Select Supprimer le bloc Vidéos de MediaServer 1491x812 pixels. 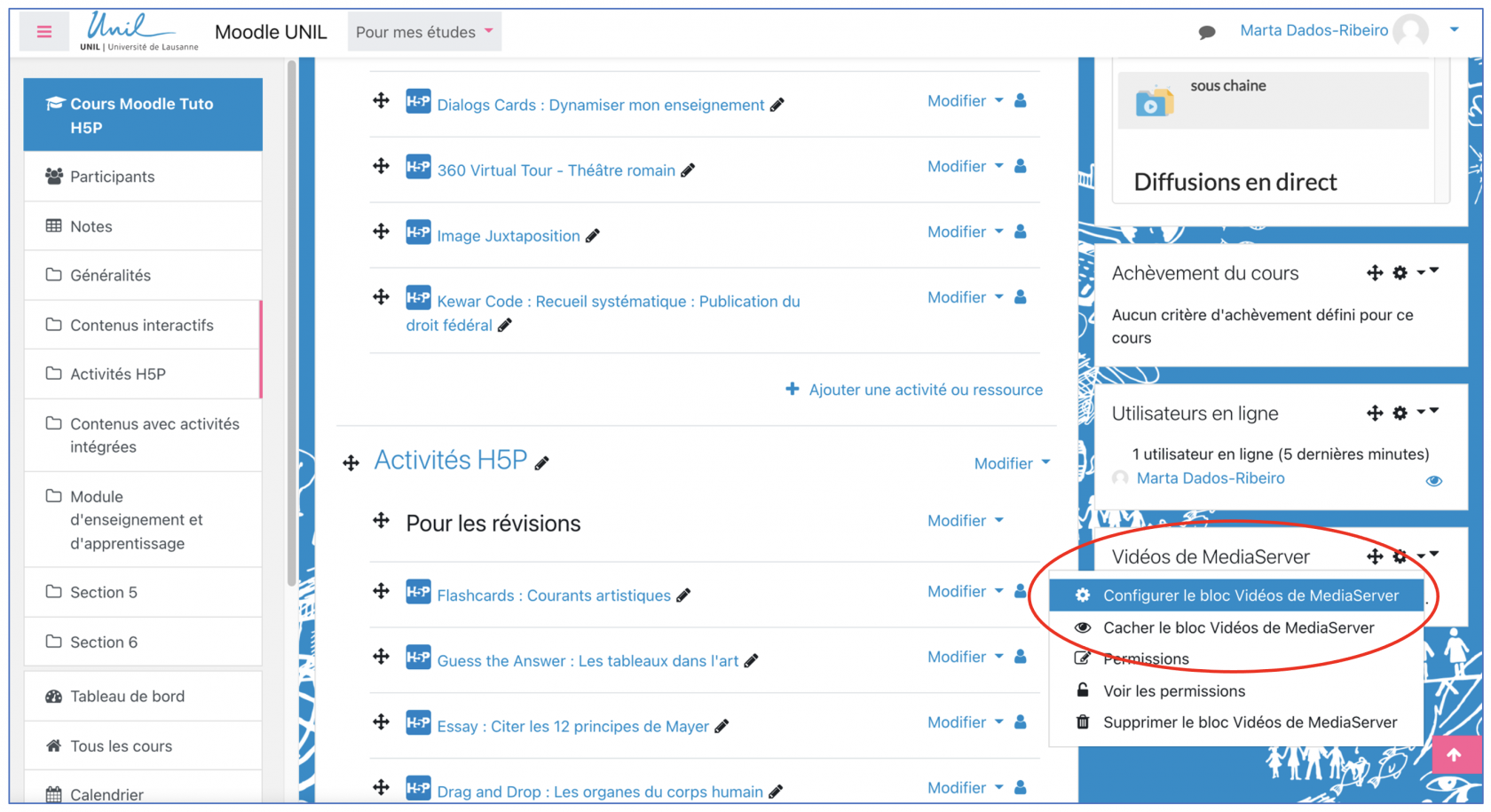[1249, 722]
